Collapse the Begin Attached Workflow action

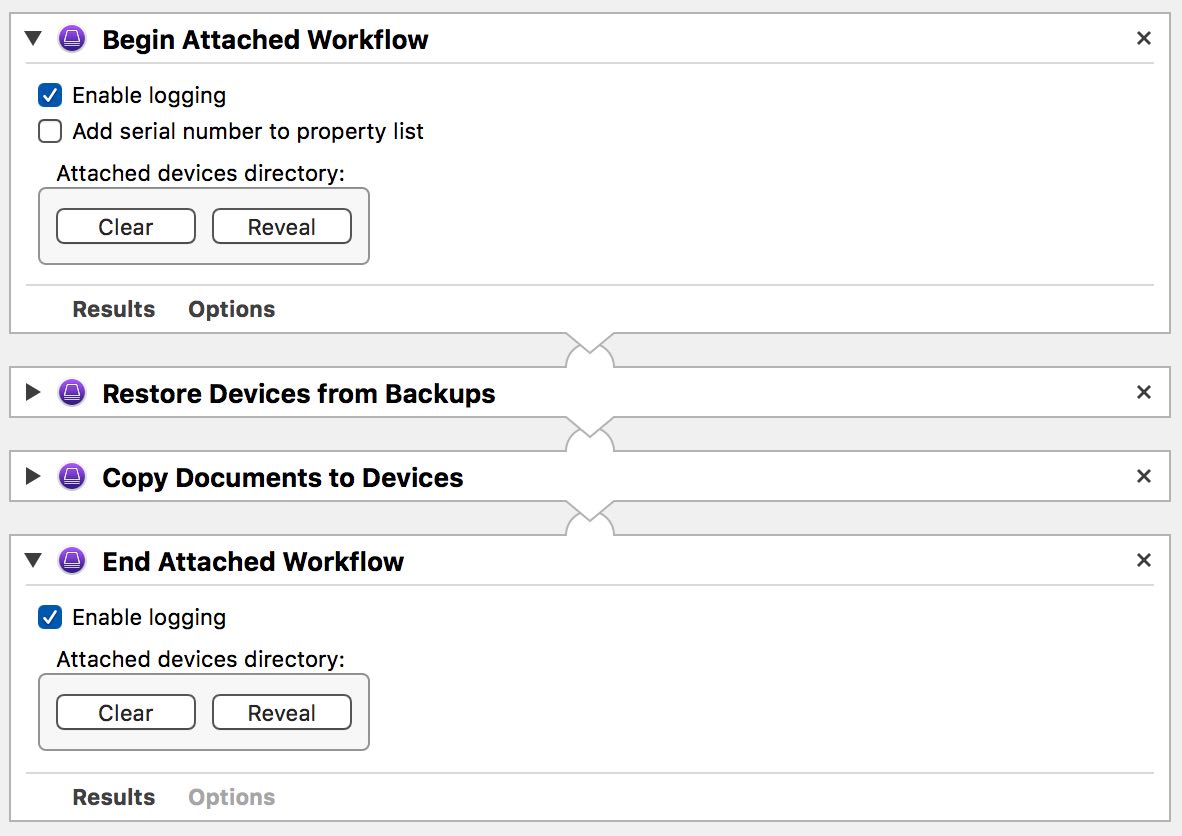[x=32, y=38]
